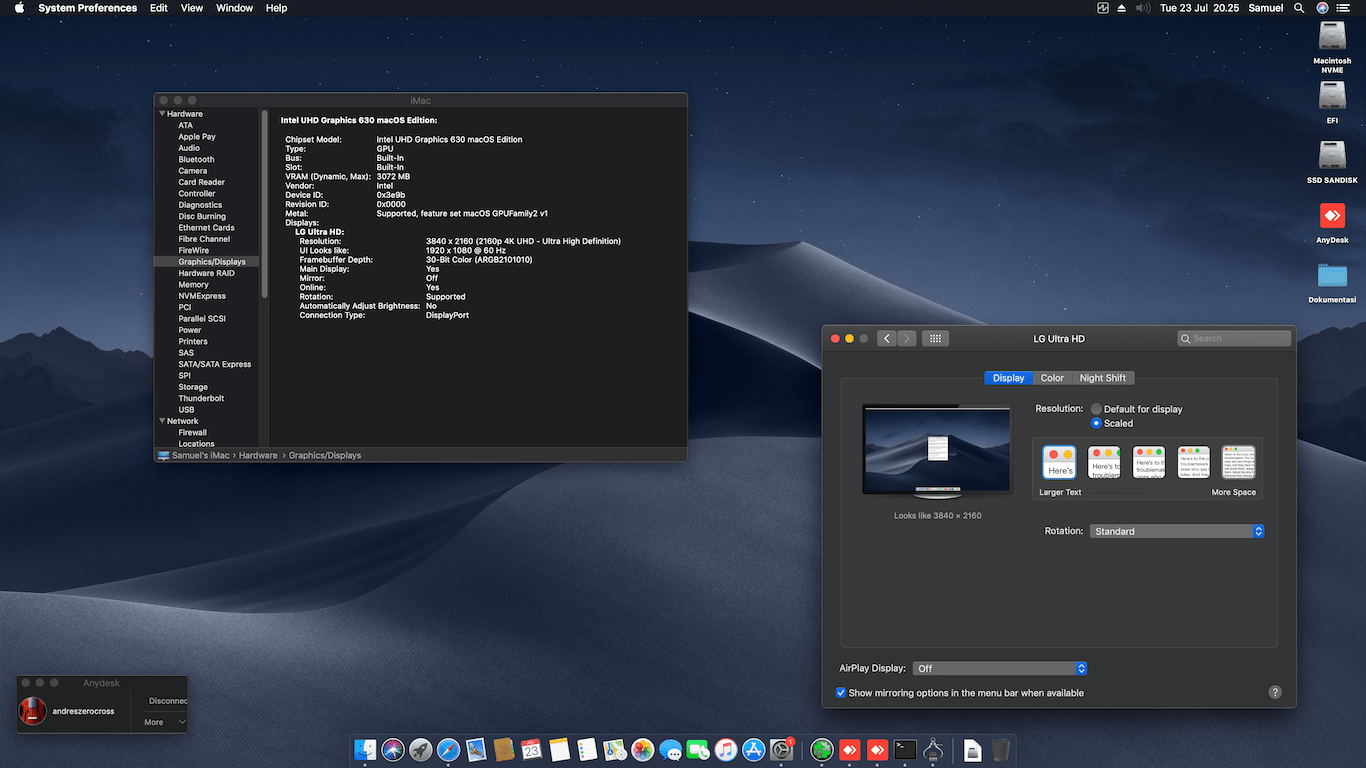Open the Help menu
The image size is (1366, 768).
pyautogui.click(x=277, y=8)
